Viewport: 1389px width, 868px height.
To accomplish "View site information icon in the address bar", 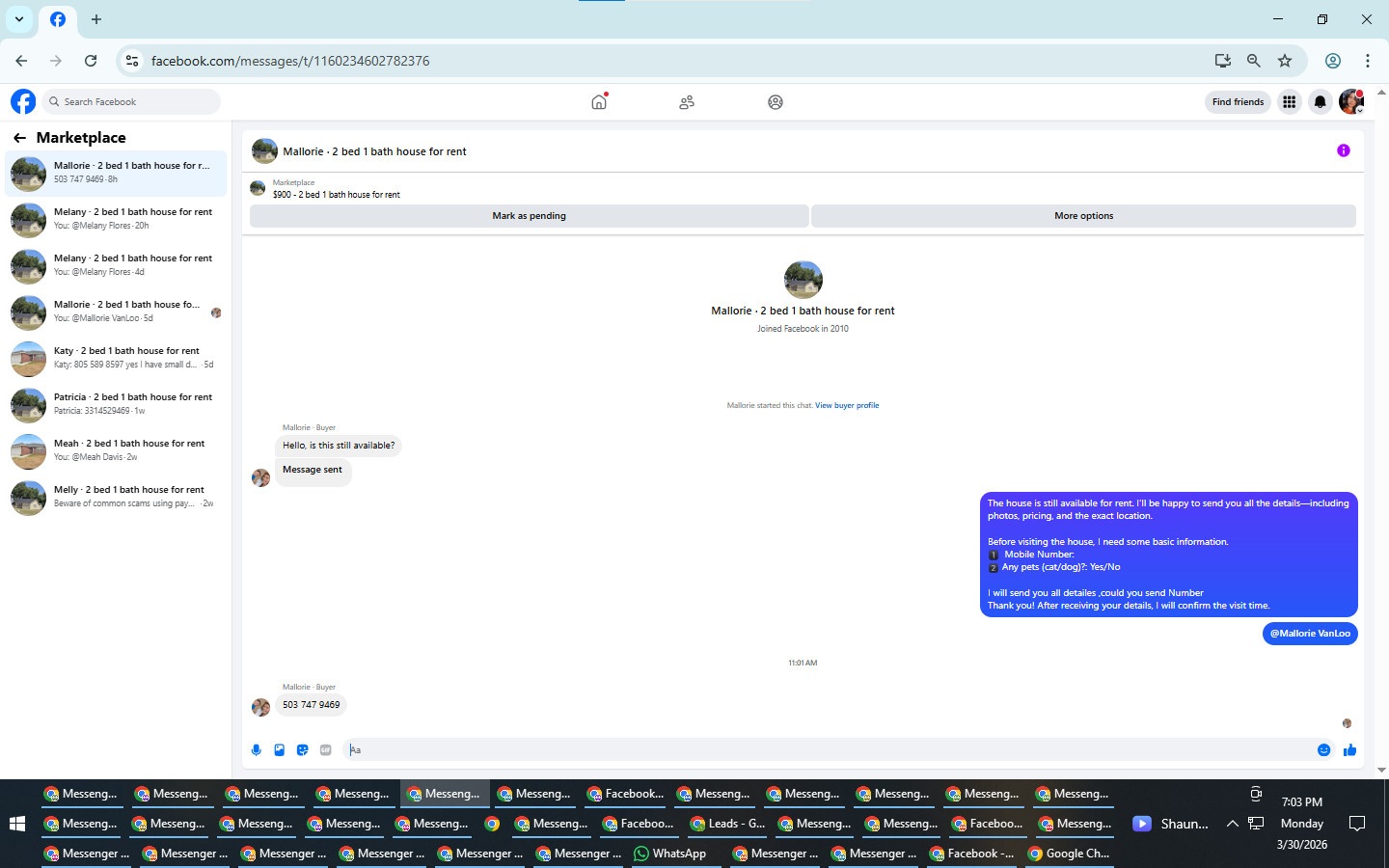I will pyautogui.click(x=132, y=61).
